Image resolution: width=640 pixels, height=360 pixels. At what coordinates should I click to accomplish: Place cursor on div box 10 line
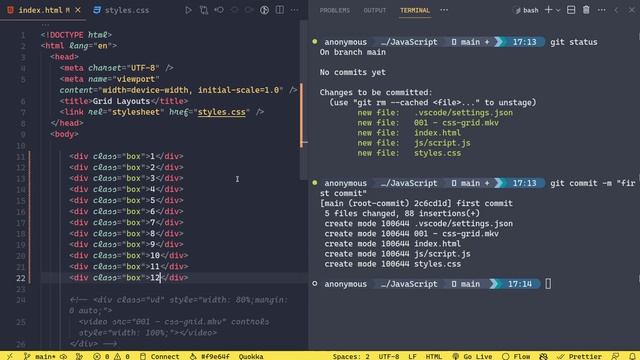(x=129, y=255)
